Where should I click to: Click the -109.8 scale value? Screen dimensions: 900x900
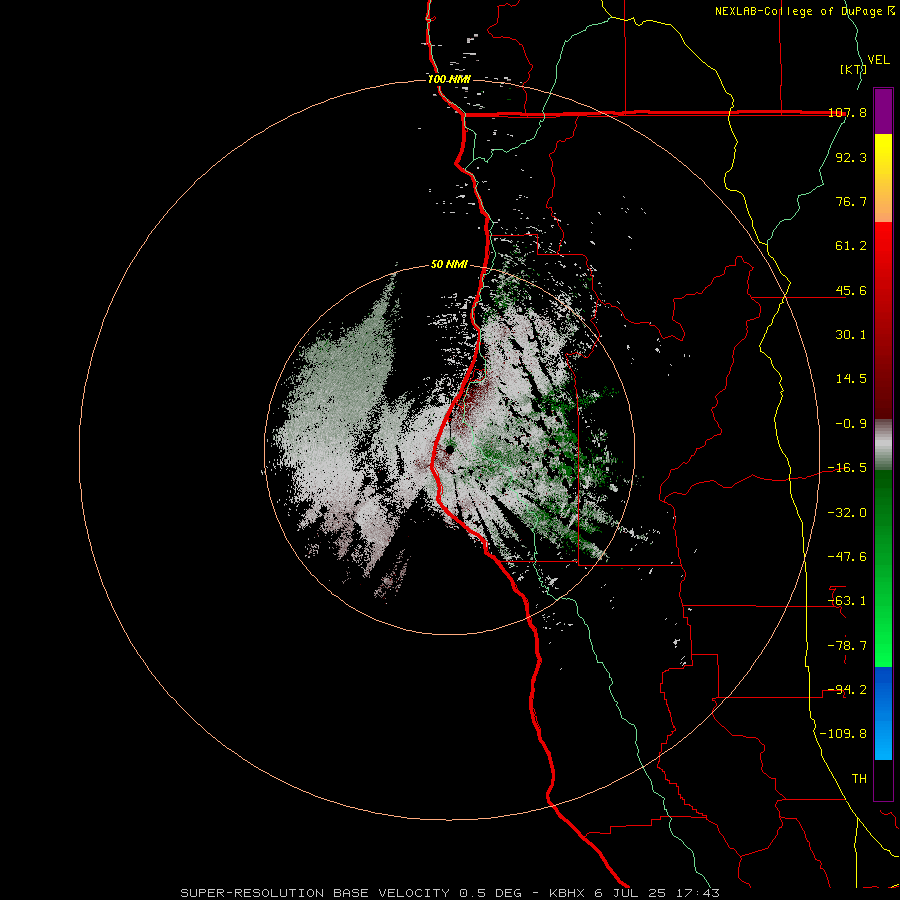pos(844,734)
